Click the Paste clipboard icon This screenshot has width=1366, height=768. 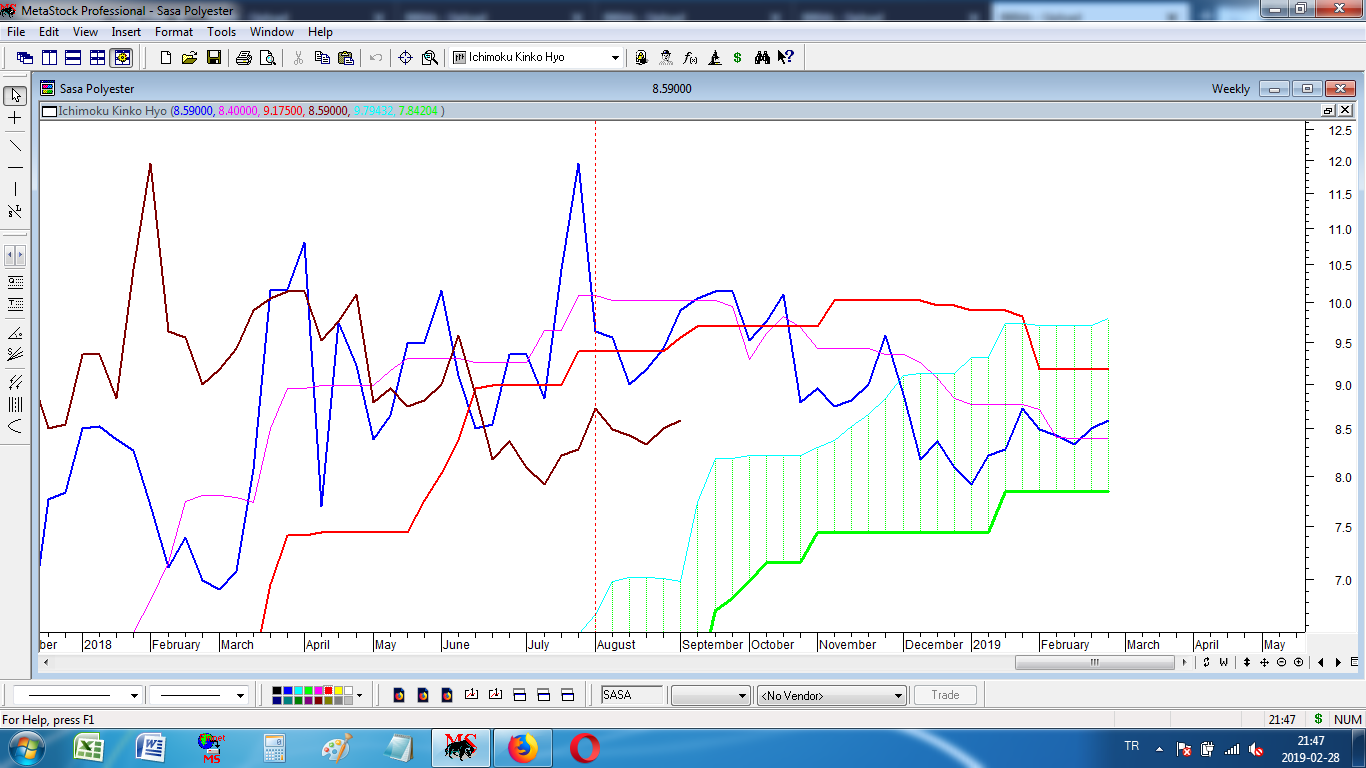[x=346, y=58]
